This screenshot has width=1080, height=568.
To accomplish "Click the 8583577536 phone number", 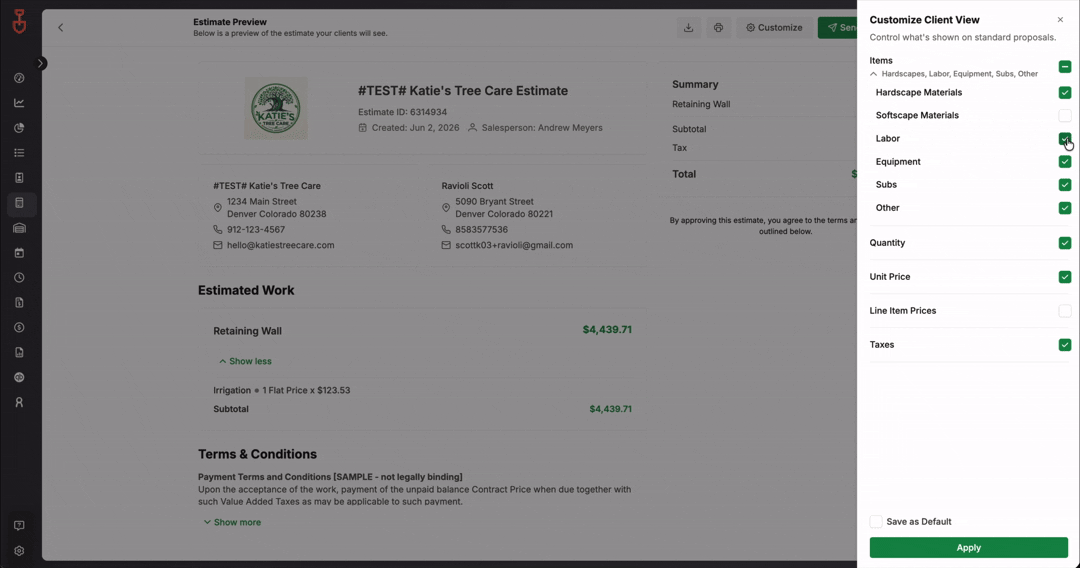I will (x=481, y=229).
